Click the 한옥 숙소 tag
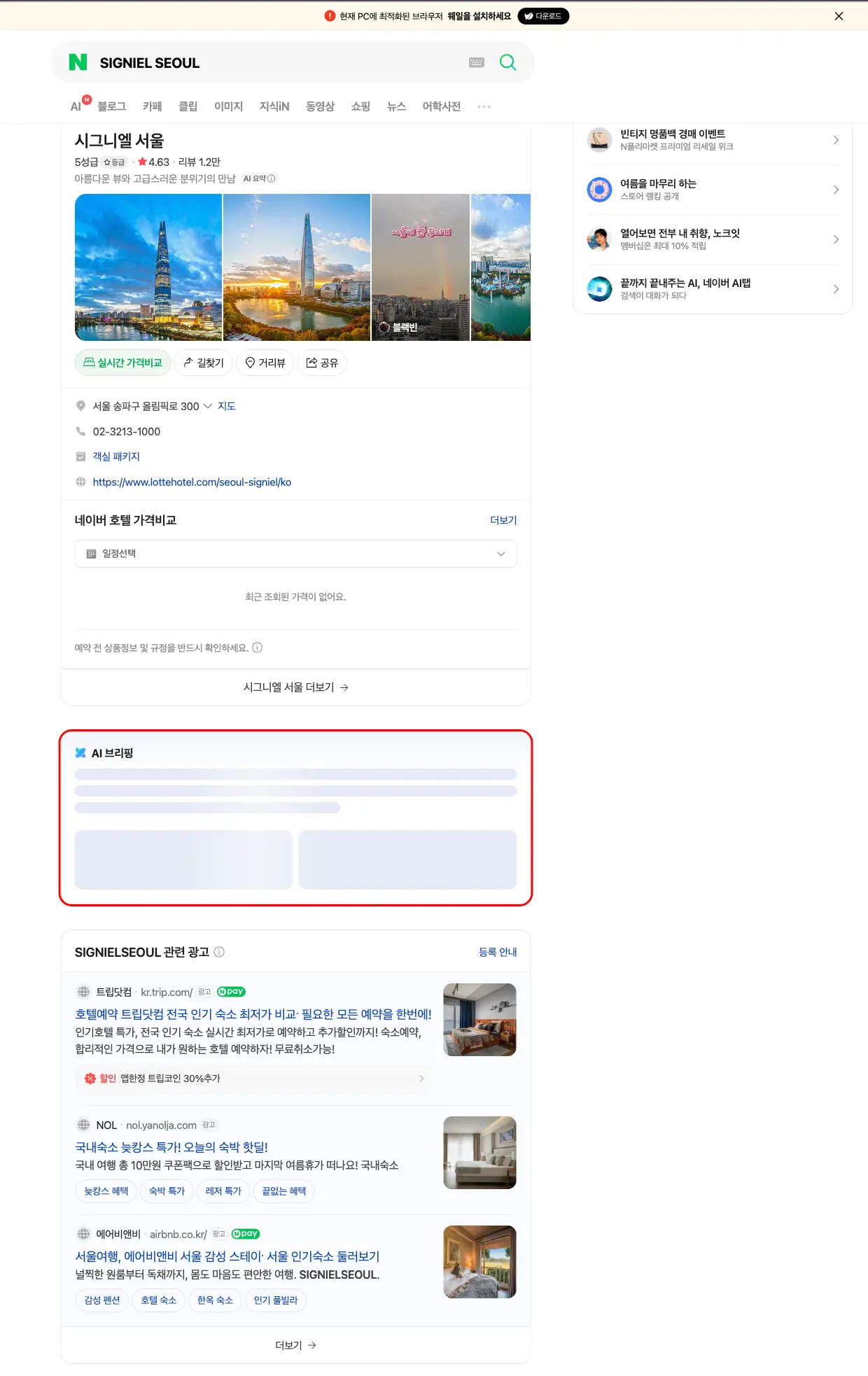This screenshot has width=868, height=1376. pos(215,1300)
